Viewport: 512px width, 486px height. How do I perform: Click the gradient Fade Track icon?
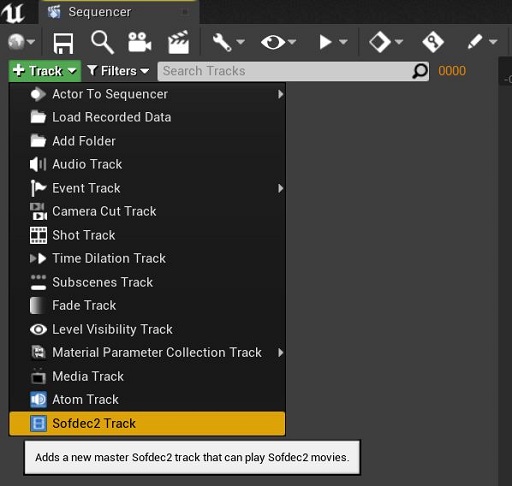tap(37, 306)
